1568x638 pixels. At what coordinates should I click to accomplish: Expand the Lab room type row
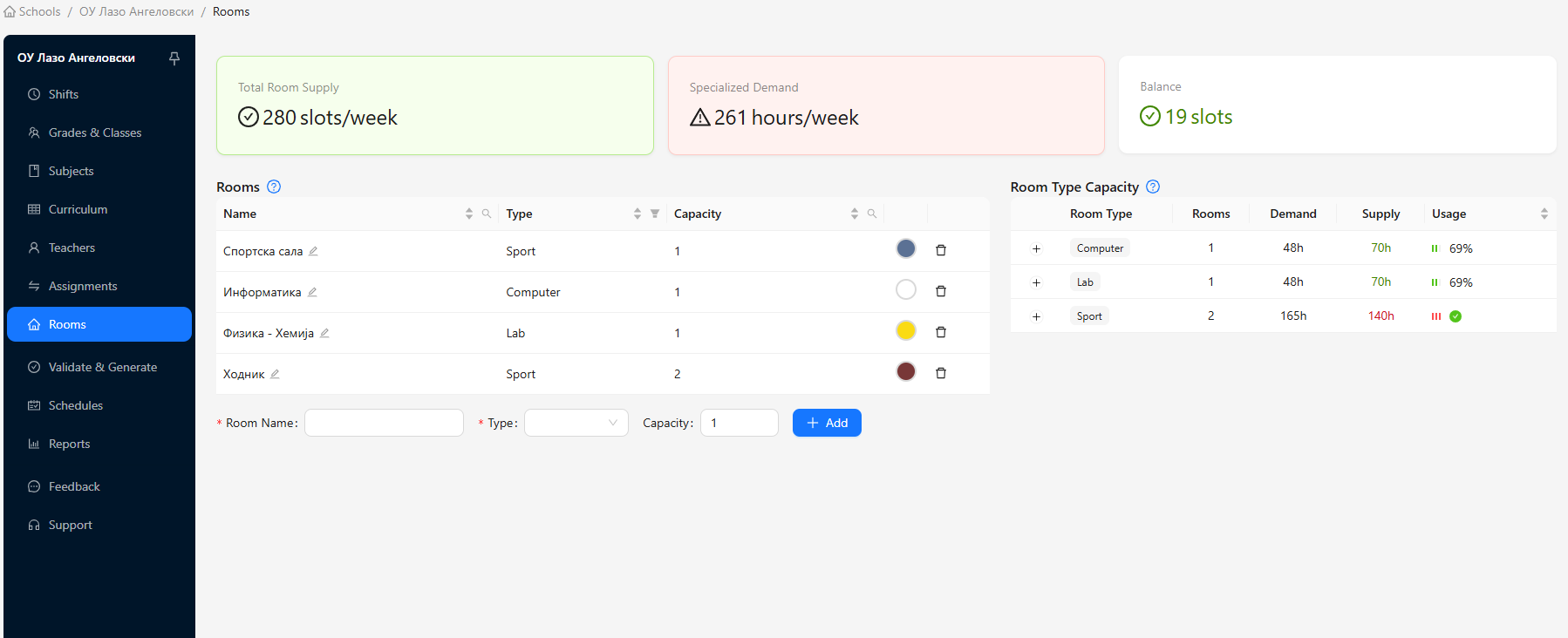point(1036,282)
